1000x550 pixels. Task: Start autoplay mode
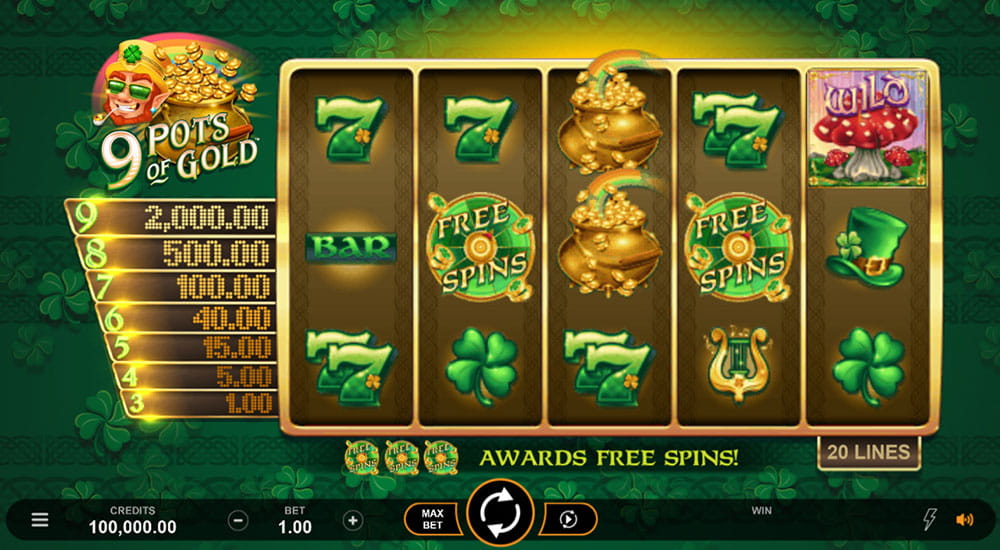tap(568, 519)
